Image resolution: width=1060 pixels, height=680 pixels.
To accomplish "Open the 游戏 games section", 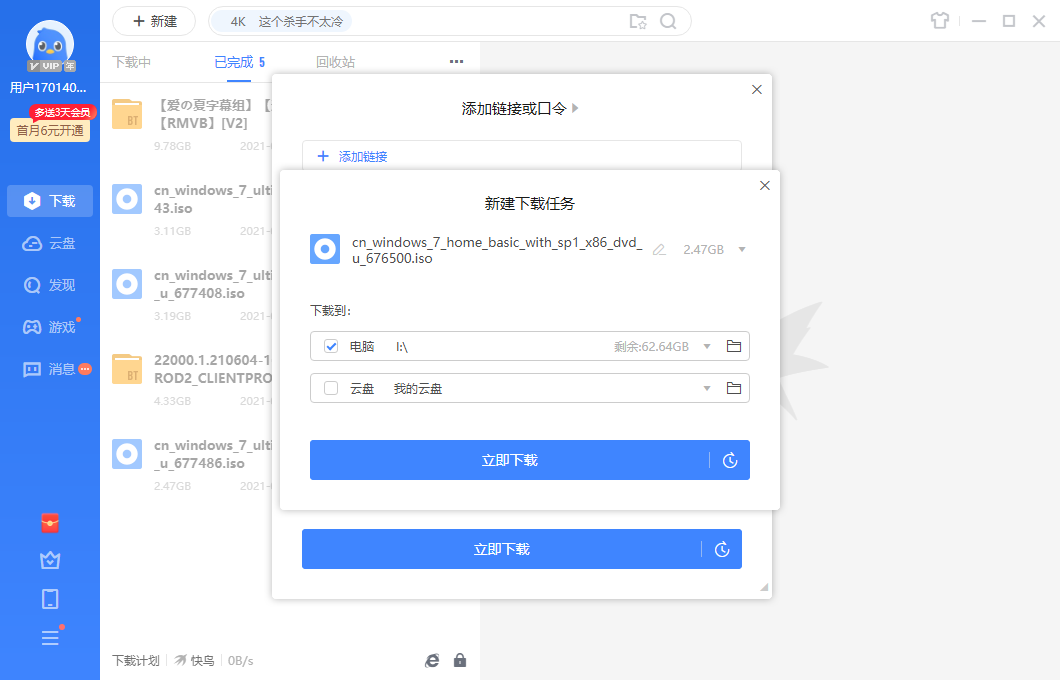I will pyautogui.click(x=49, y=326).
